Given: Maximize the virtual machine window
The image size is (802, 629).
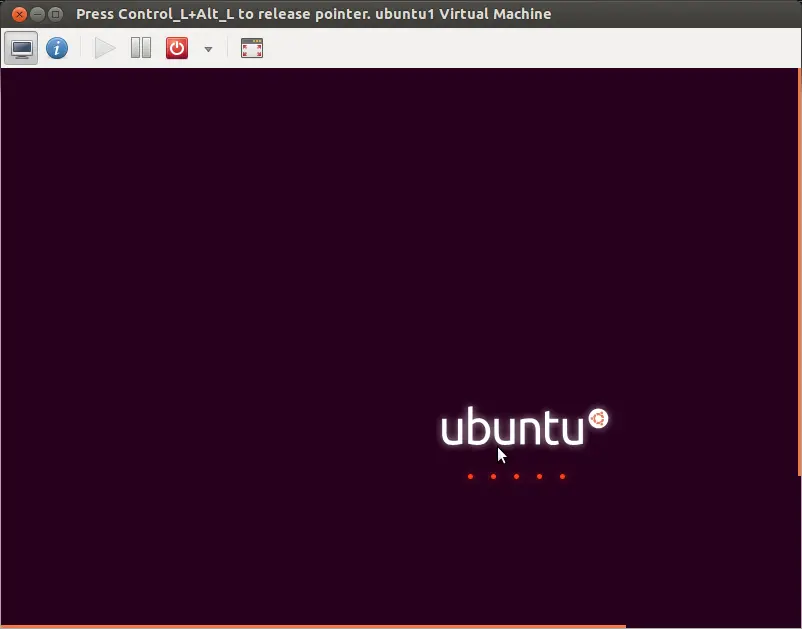Looking at the screenshot, I should [x=56, y=14].
